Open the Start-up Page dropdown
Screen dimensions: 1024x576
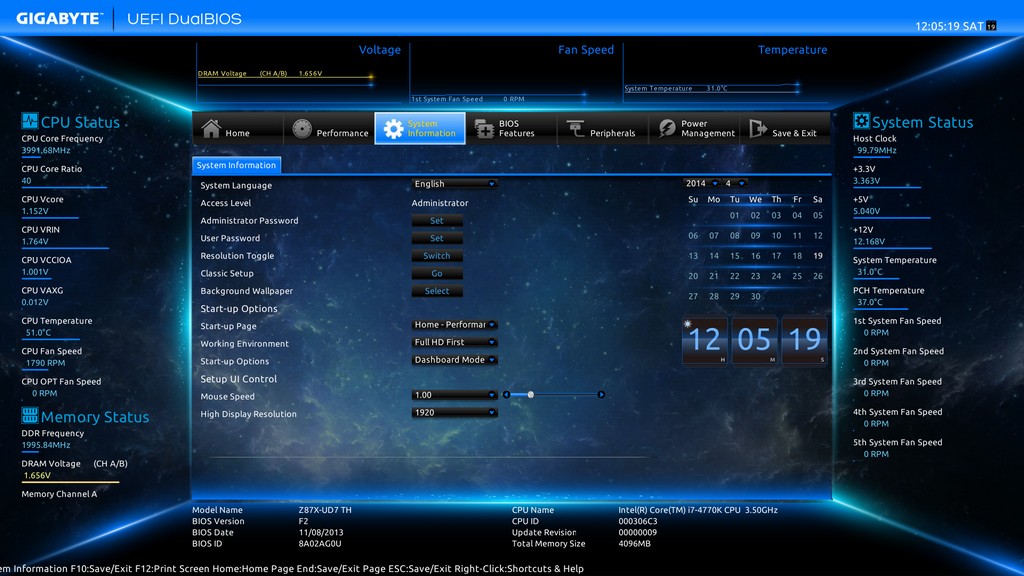pyautogui.click(x=455, y=325)
